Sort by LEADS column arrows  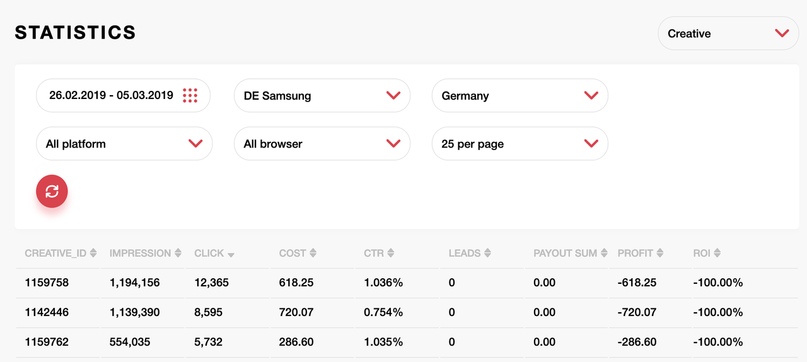487,253
